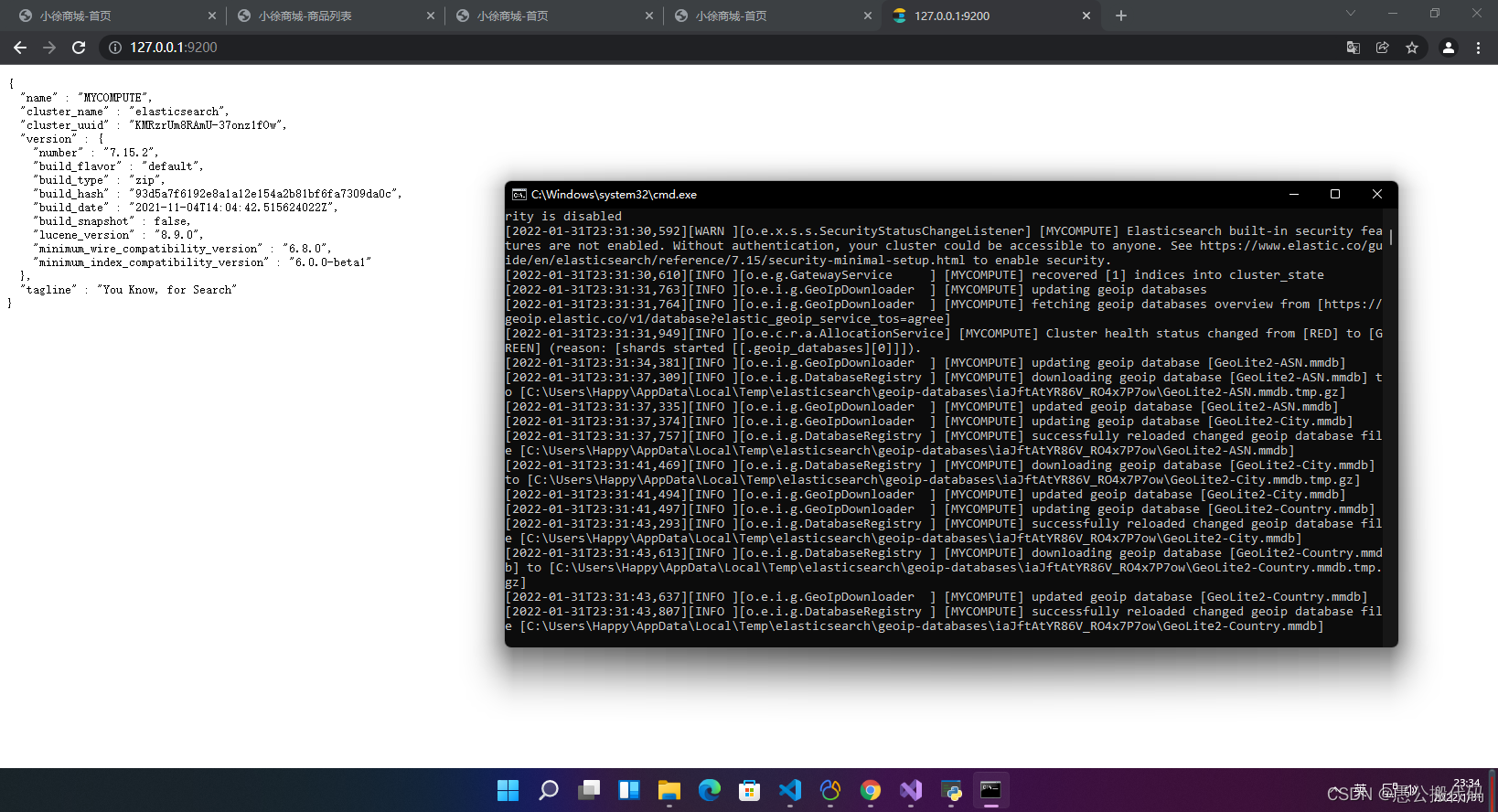Launch Microsoft Edge from the taskbar
This screenshot has width=1498, height=812.
[x=709, y=790]
